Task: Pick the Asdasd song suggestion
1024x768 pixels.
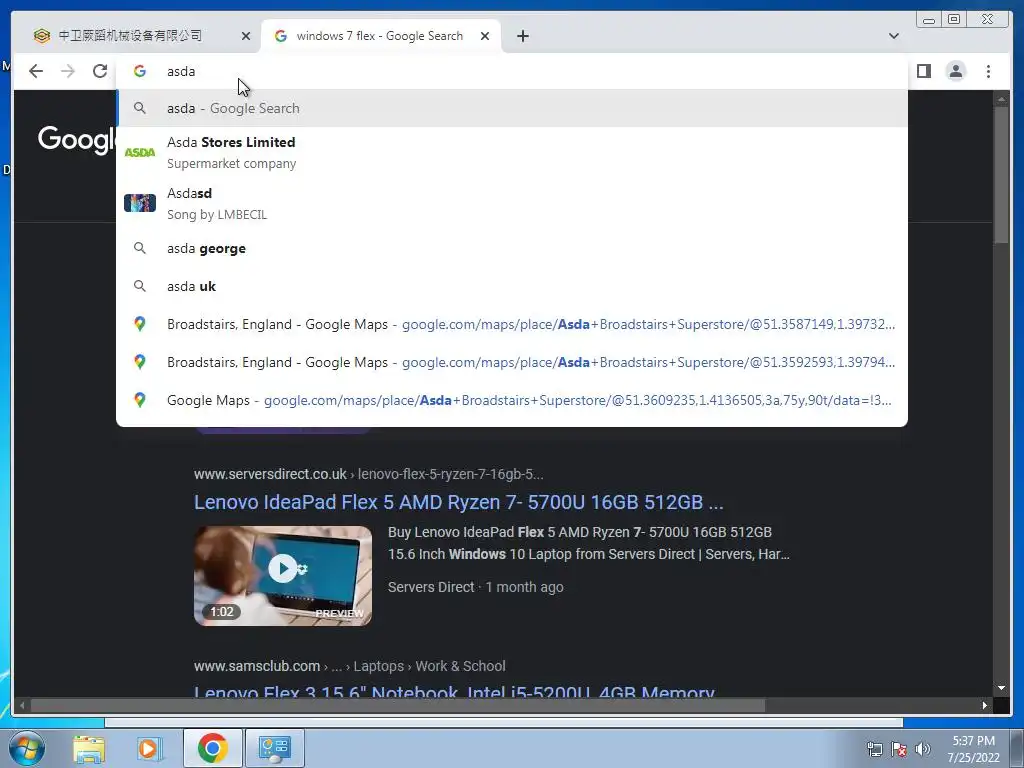Action: point(513,204)
